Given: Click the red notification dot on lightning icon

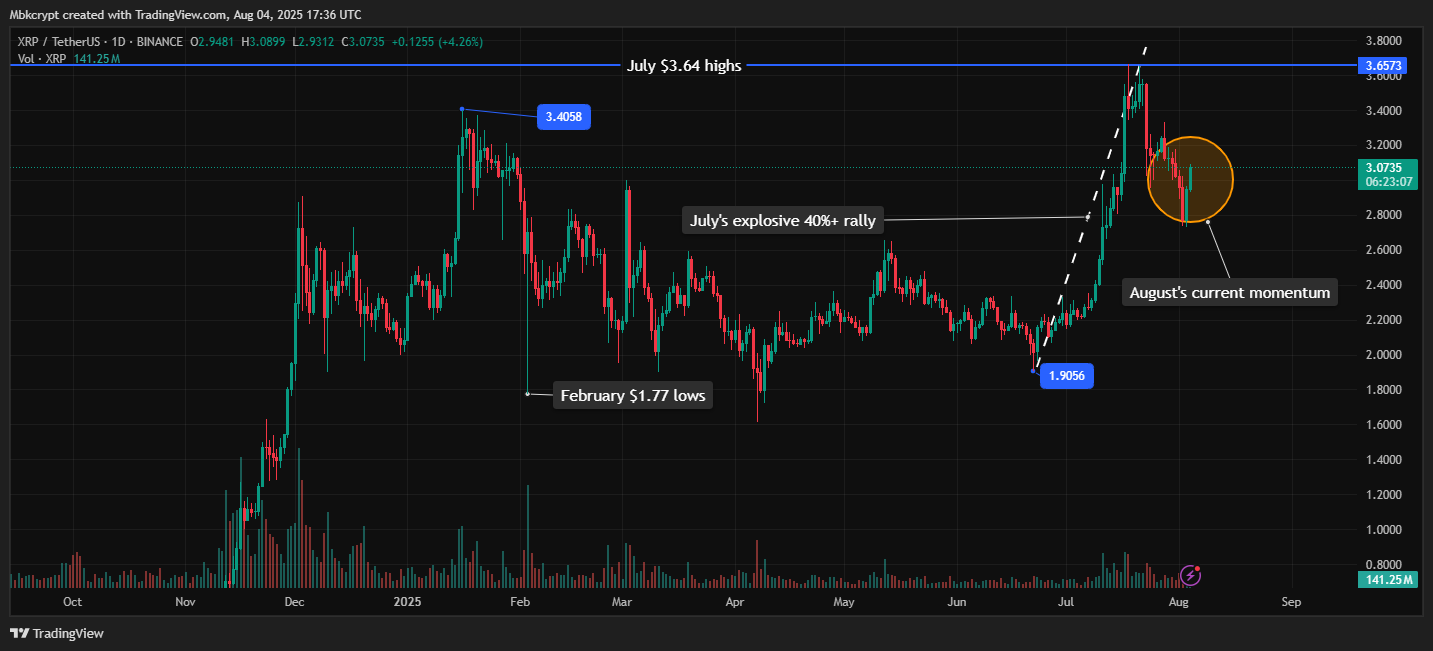Looking at the screenshot, I should (x=1197, y=568).
